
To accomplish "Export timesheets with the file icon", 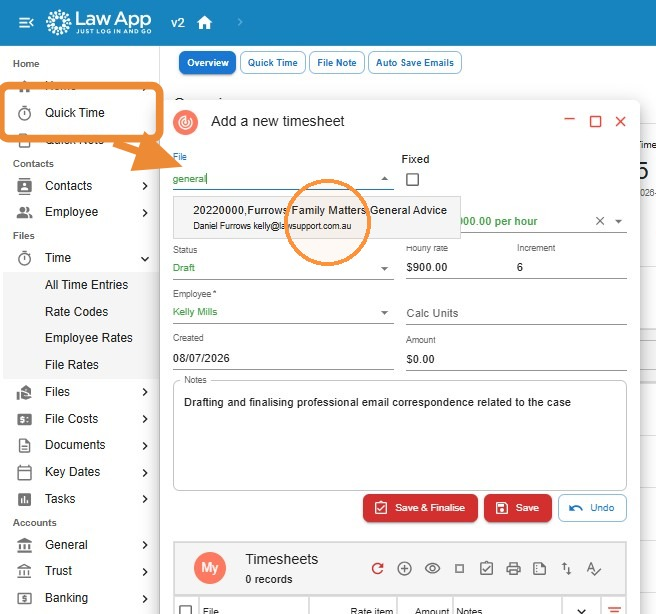I will pyautogui.click(x=540, y=568).
